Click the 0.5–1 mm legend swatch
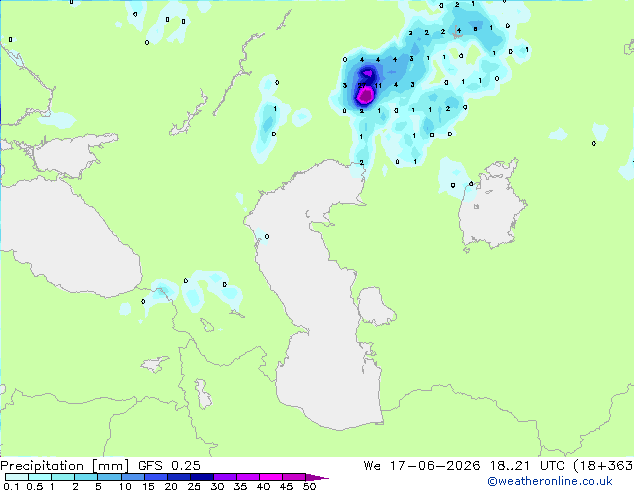This screenshot has height=490, width=634. click(x=40, y=477)
